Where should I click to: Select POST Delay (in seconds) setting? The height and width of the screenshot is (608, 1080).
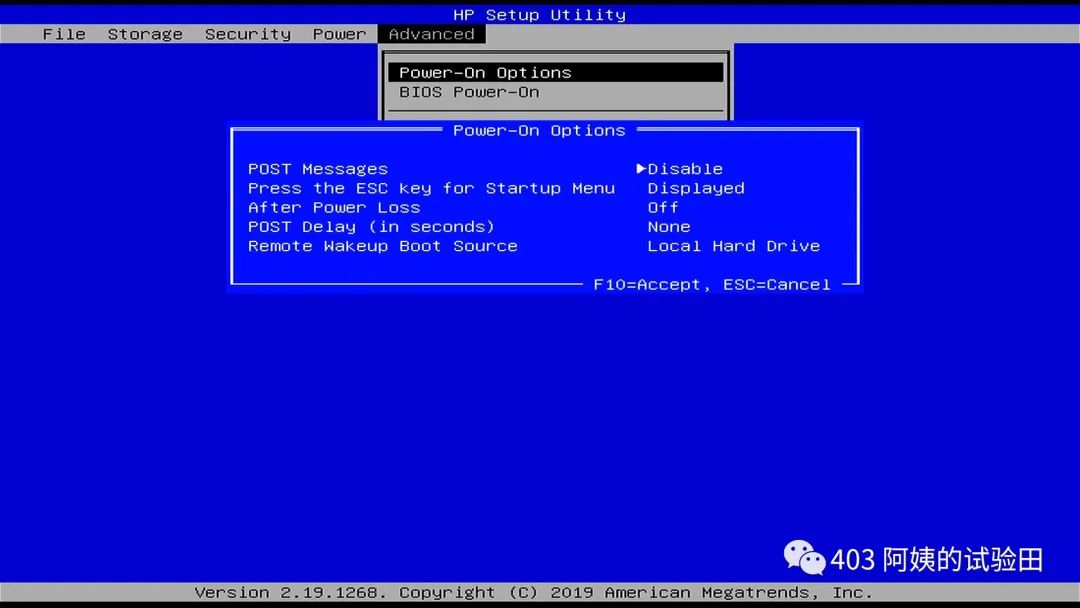point(371,227)
